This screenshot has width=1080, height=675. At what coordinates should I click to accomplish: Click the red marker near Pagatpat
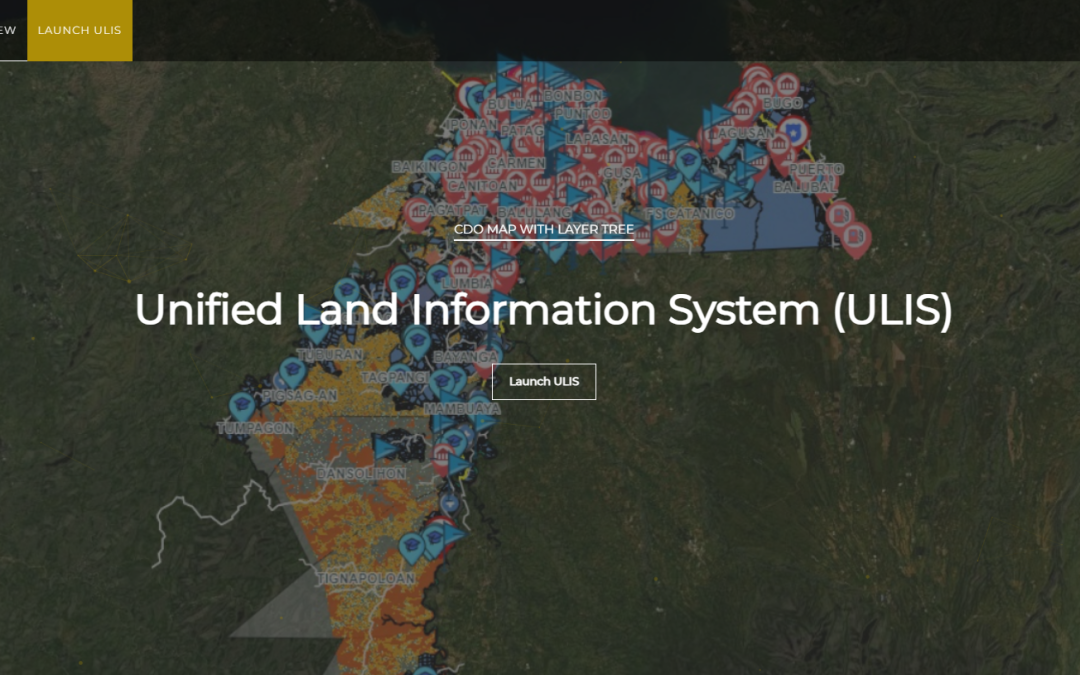[x=416, y=208]
